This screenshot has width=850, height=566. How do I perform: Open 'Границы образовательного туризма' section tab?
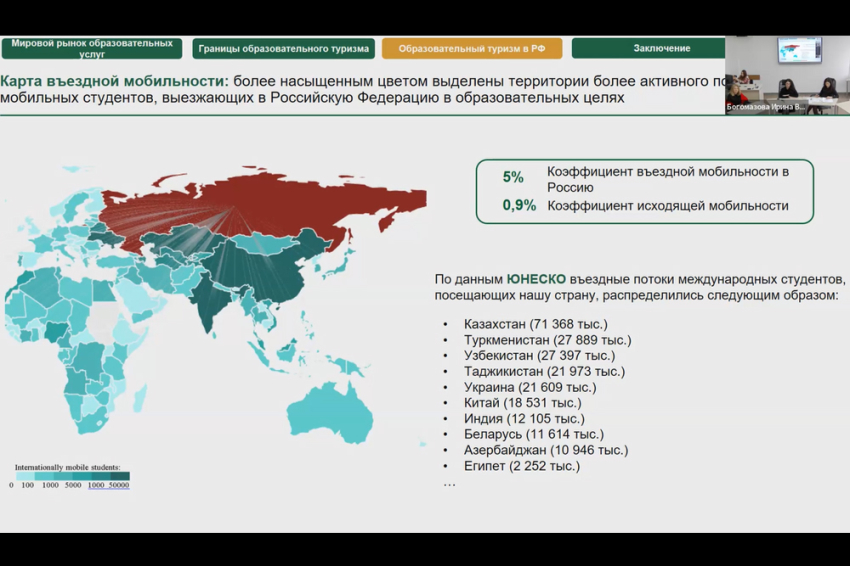coord(284,48)
